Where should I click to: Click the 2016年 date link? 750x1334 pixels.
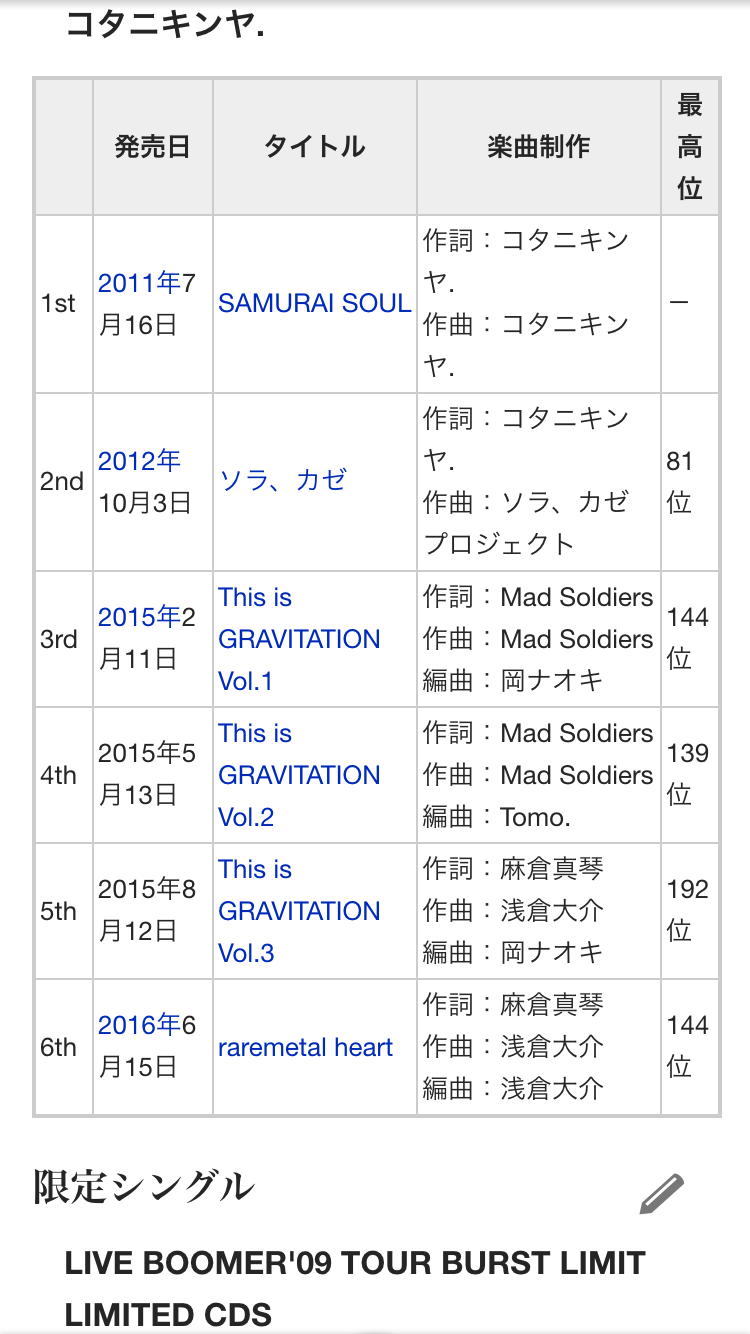coord(139,1025)
